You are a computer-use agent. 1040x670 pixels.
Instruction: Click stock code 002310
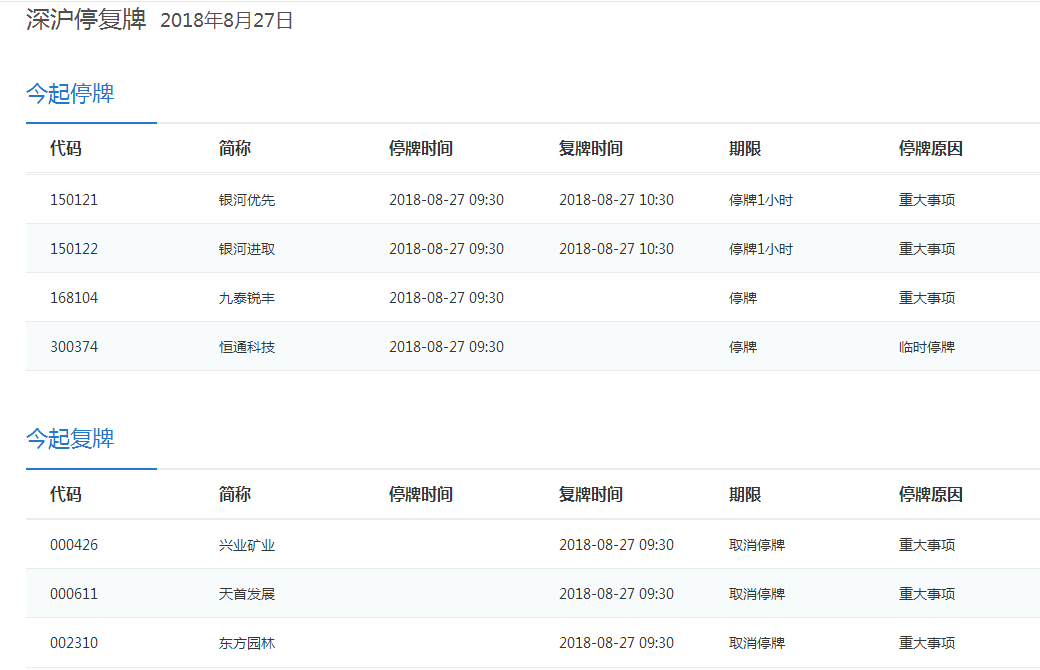[x=74, y=643]
